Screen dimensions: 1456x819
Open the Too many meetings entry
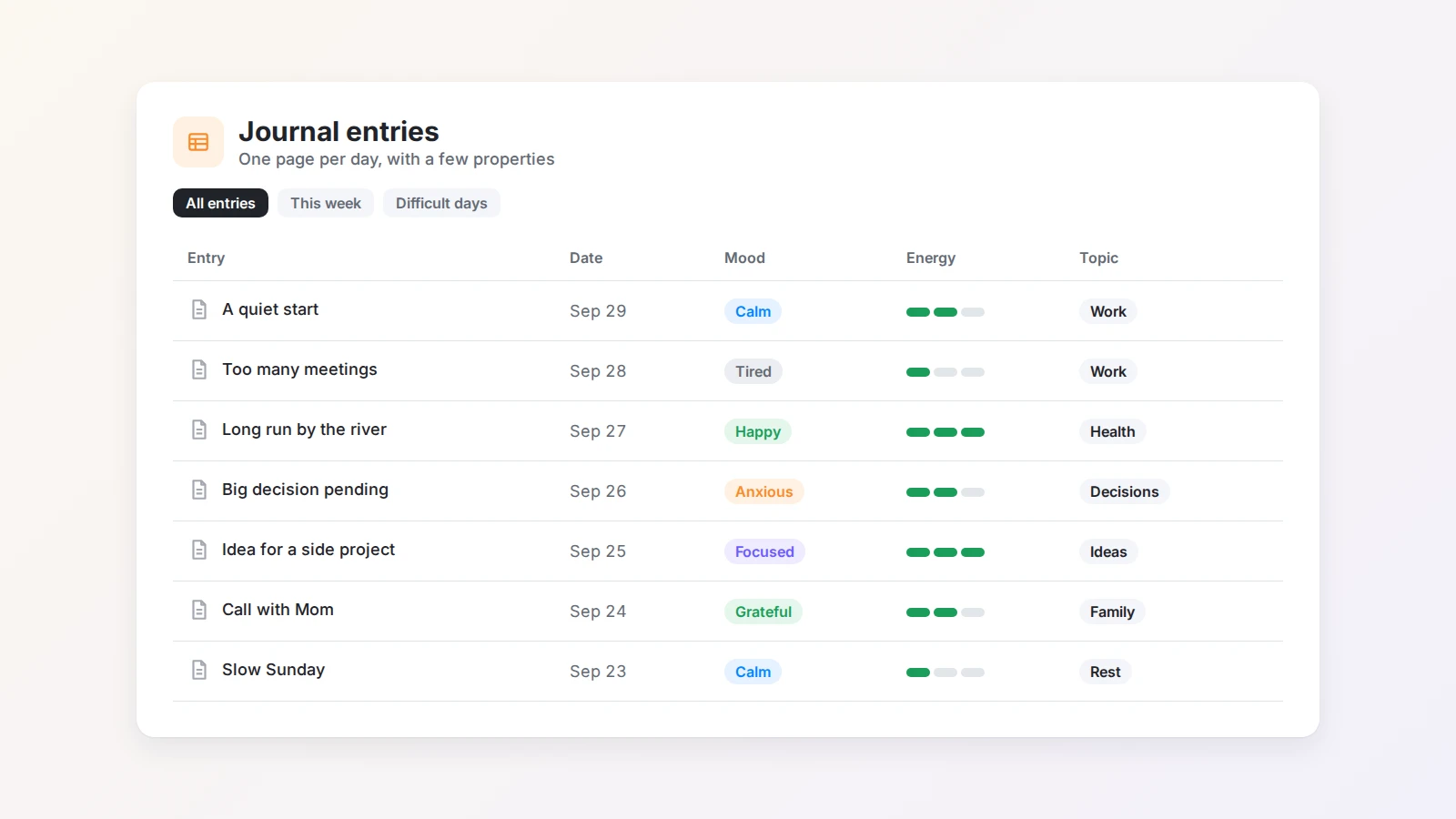[299, 369]
